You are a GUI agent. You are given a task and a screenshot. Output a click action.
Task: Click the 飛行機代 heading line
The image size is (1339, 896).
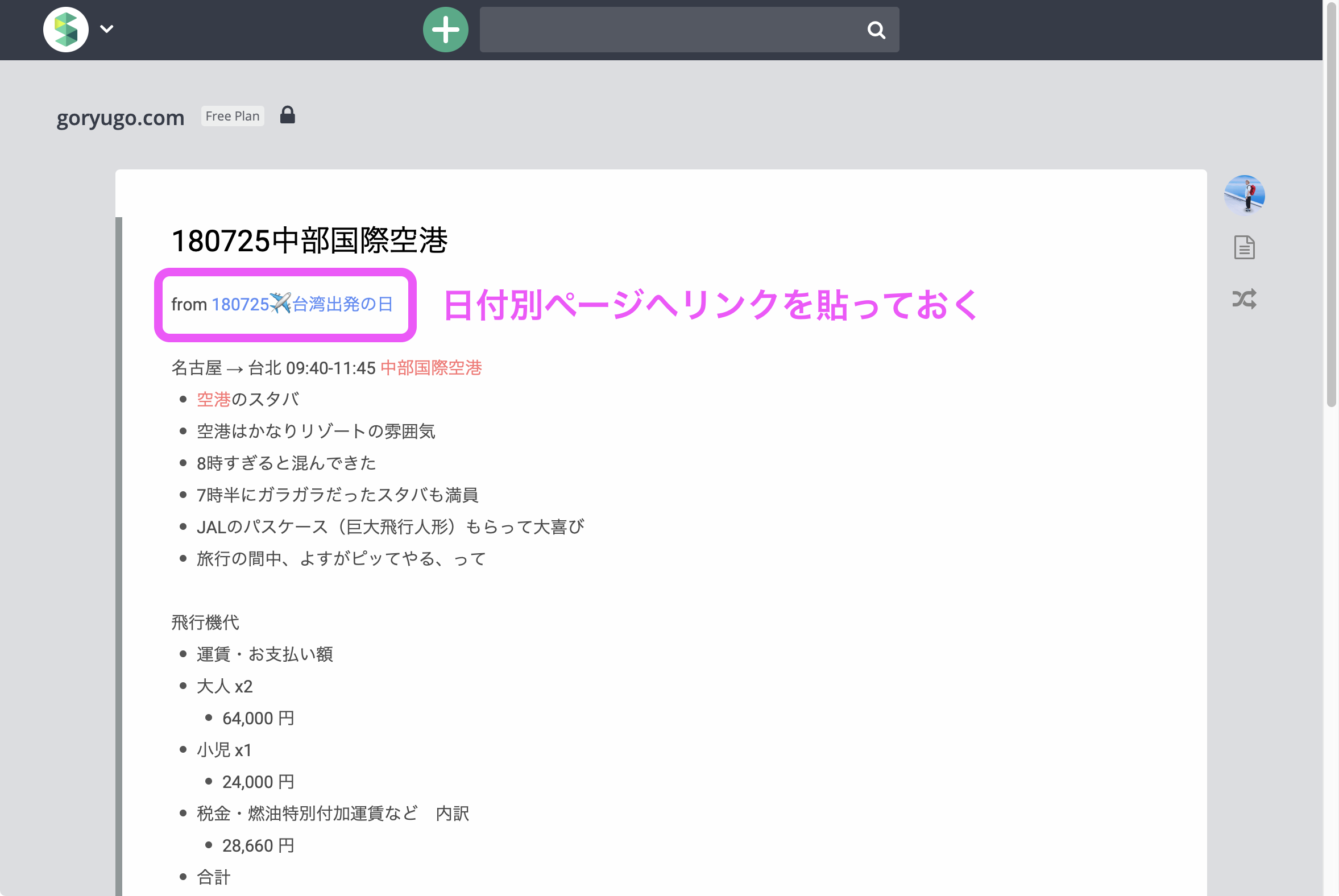point(205,623)
